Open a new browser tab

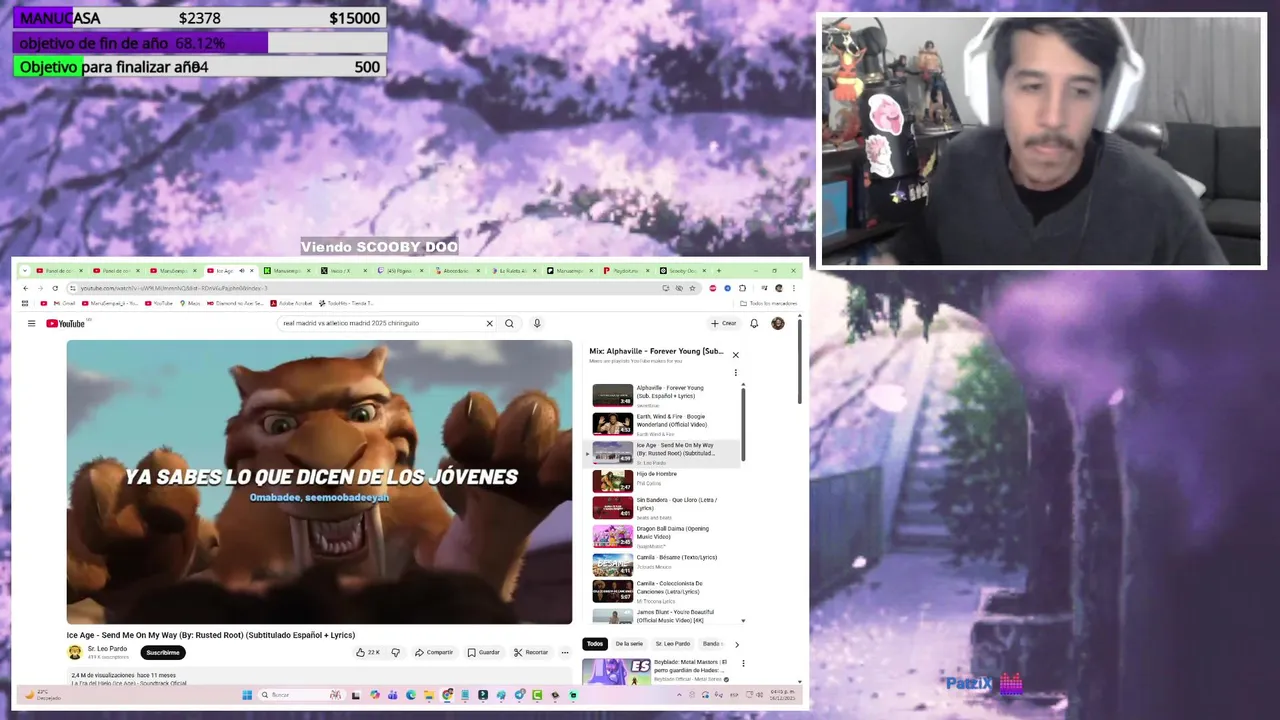pos(718,270)
